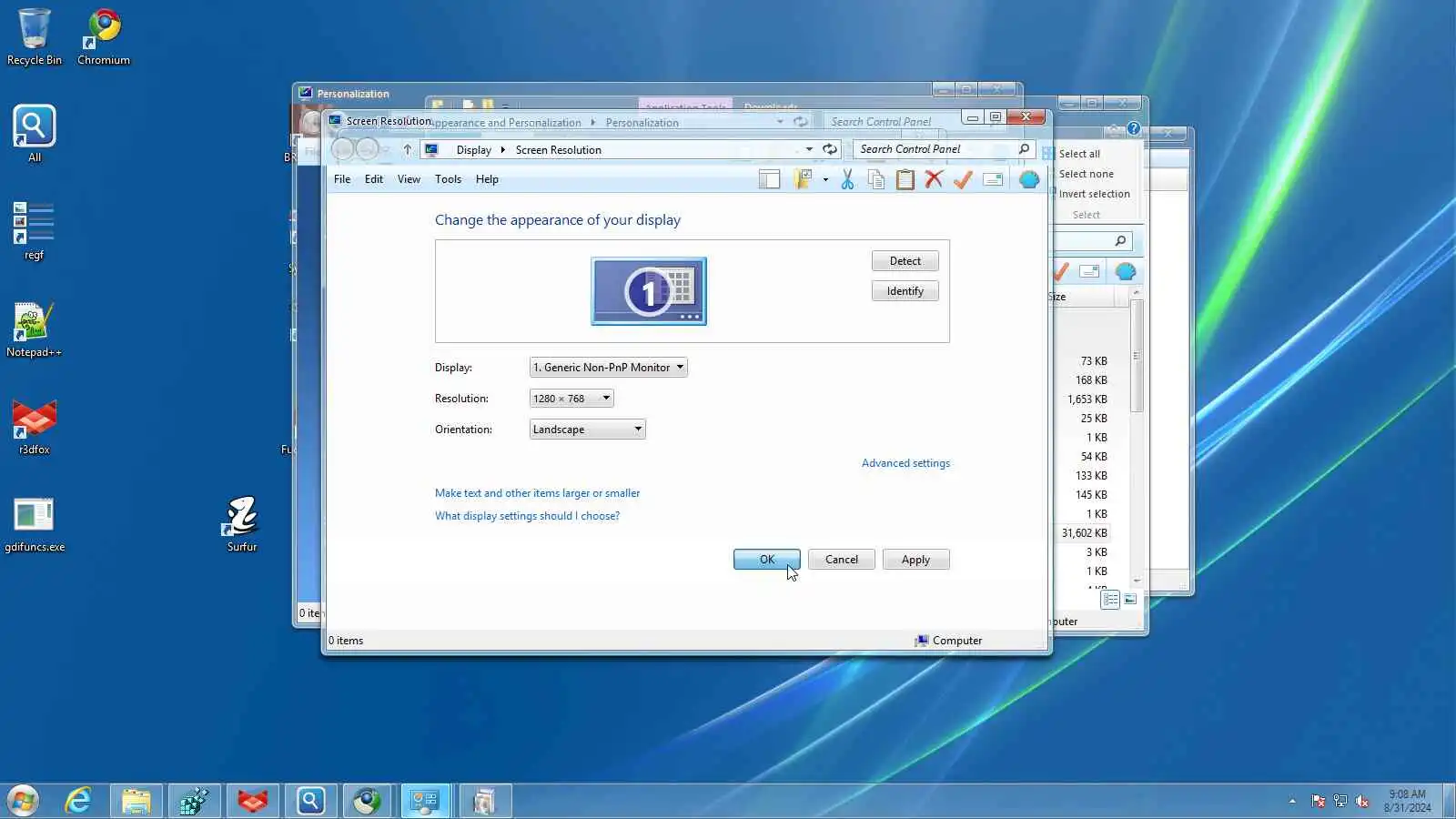Select the regf desktop icon
The width and height of the screenshot is (1456, 819).
tap(34, 230)
